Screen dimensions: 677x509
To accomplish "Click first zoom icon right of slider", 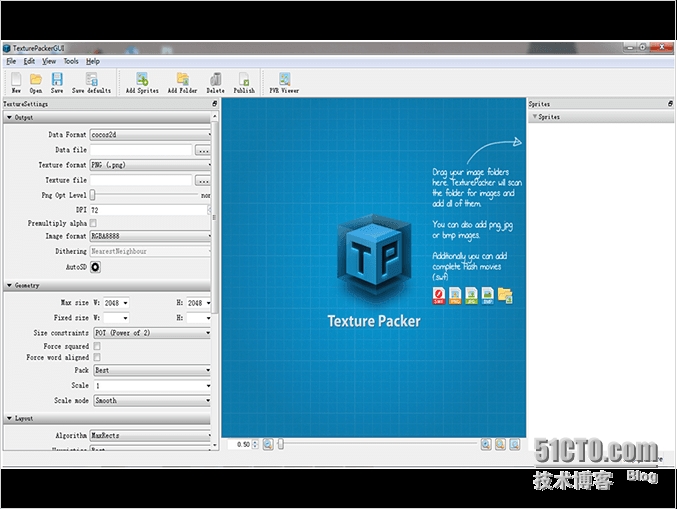I will tap(486, 444).
